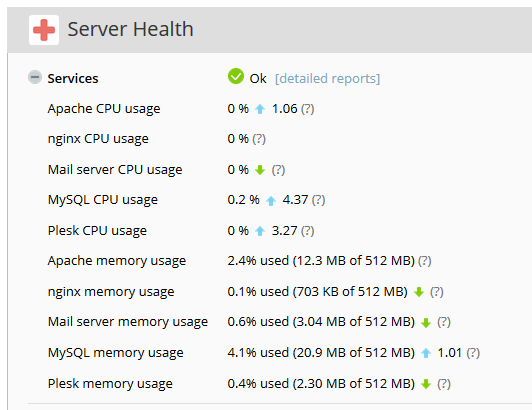Open help hint for Apache memory usage
Viewport: 532px width, 410px height.
click(x=425, y=261)
